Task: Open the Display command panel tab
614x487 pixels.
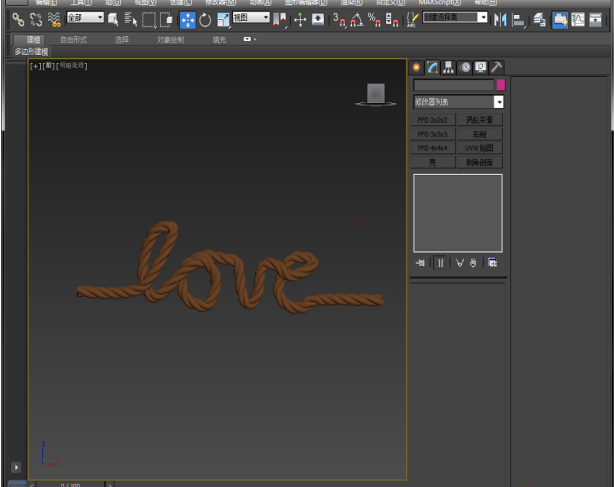Action: (480, 67)
